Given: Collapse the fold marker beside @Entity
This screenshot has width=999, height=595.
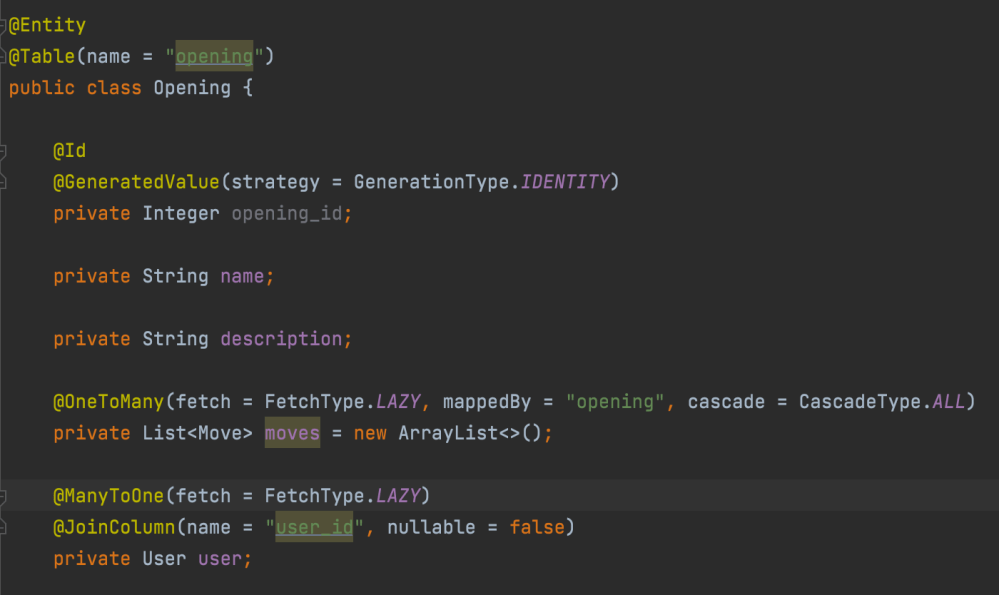Looking at the screenshot, I should click(4, 25).
